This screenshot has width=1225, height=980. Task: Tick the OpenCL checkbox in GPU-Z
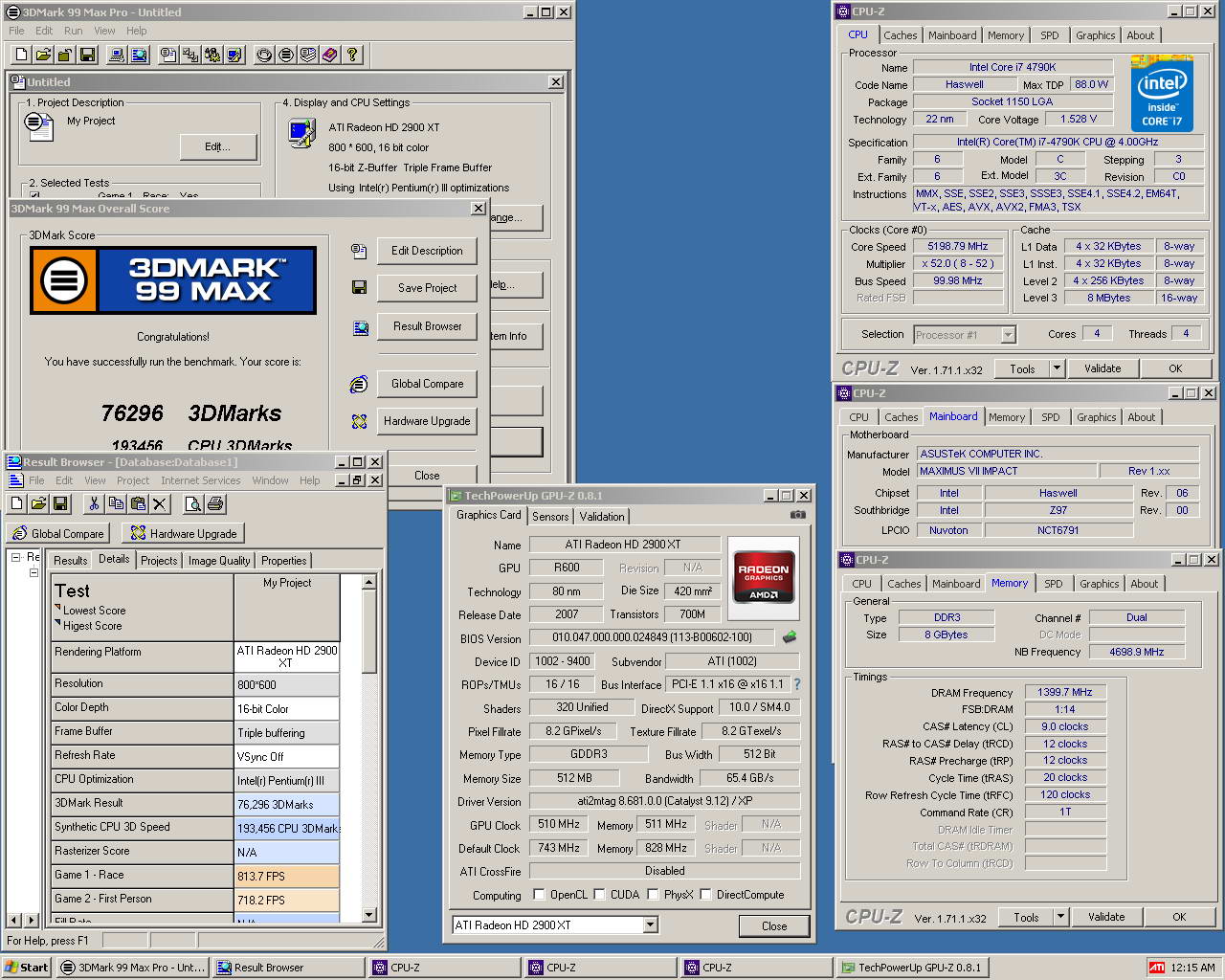tap(541, 895)
